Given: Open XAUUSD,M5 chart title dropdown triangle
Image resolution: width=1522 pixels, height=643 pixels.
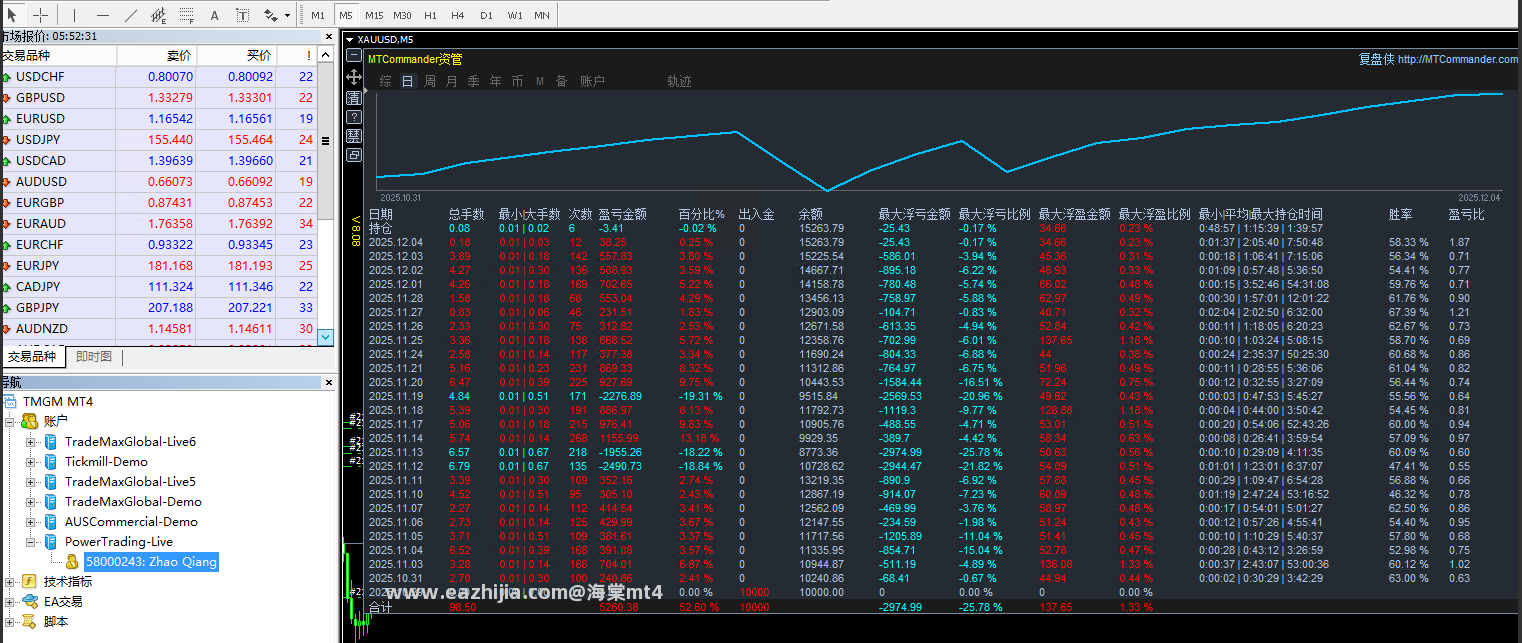Looking at the screenshot, I should pyautogui.click(x=349, y=40).
